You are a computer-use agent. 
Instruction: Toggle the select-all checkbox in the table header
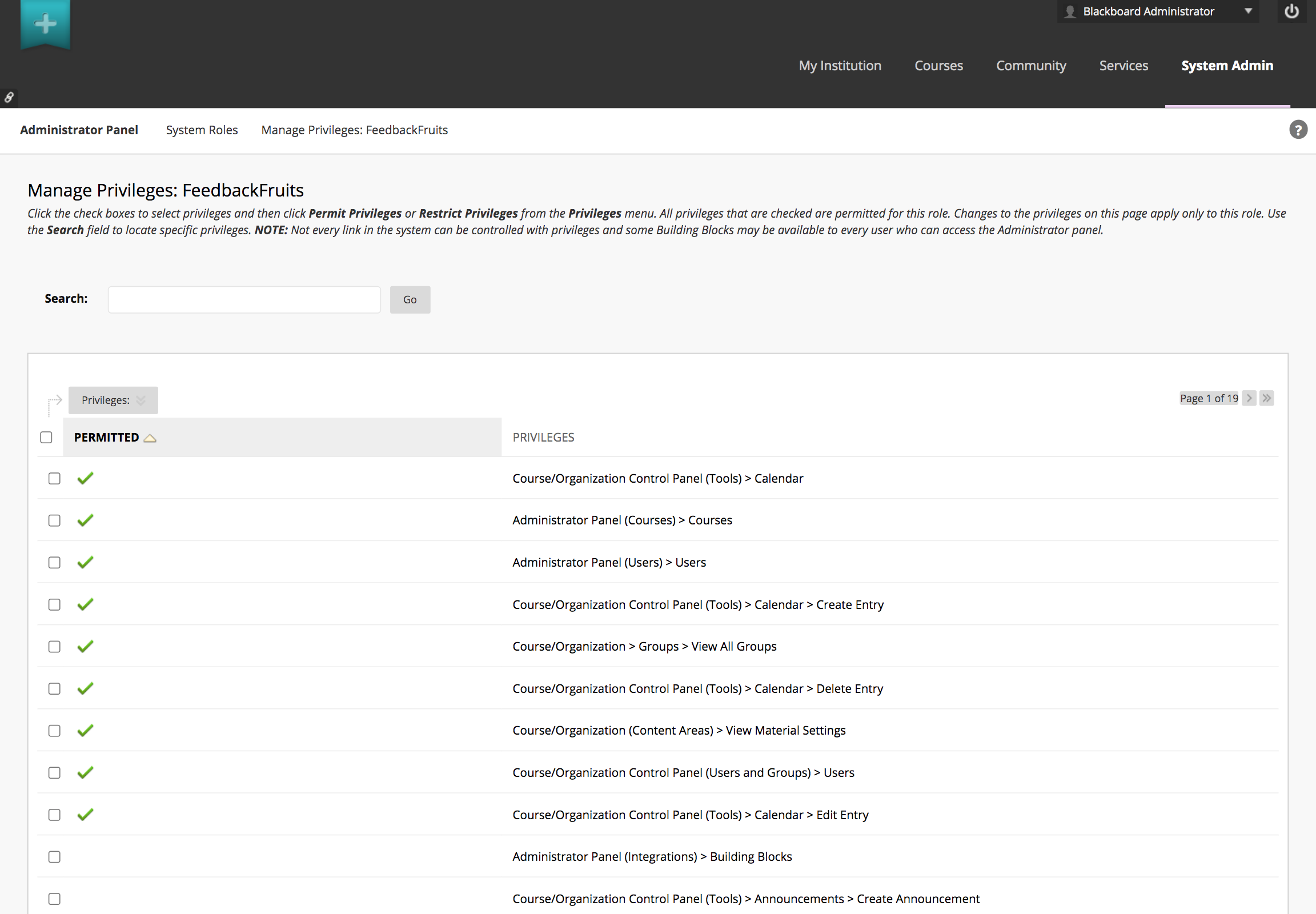pyautogui.click(x=46, y=438)
